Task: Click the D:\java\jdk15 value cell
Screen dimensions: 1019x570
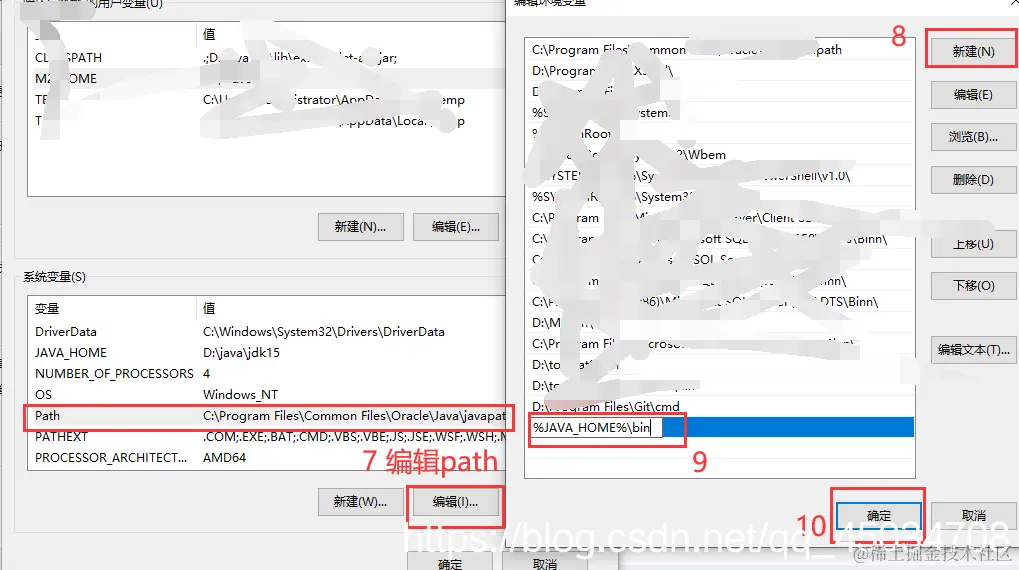Action: point(241,353)
